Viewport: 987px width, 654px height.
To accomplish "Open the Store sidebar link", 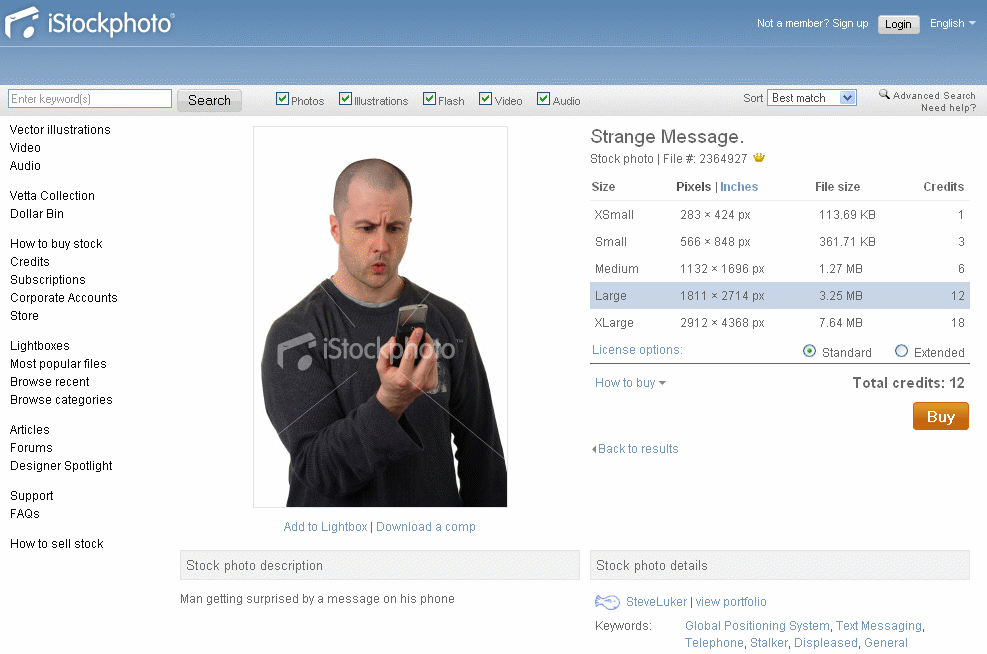I will tap(24, 316).
